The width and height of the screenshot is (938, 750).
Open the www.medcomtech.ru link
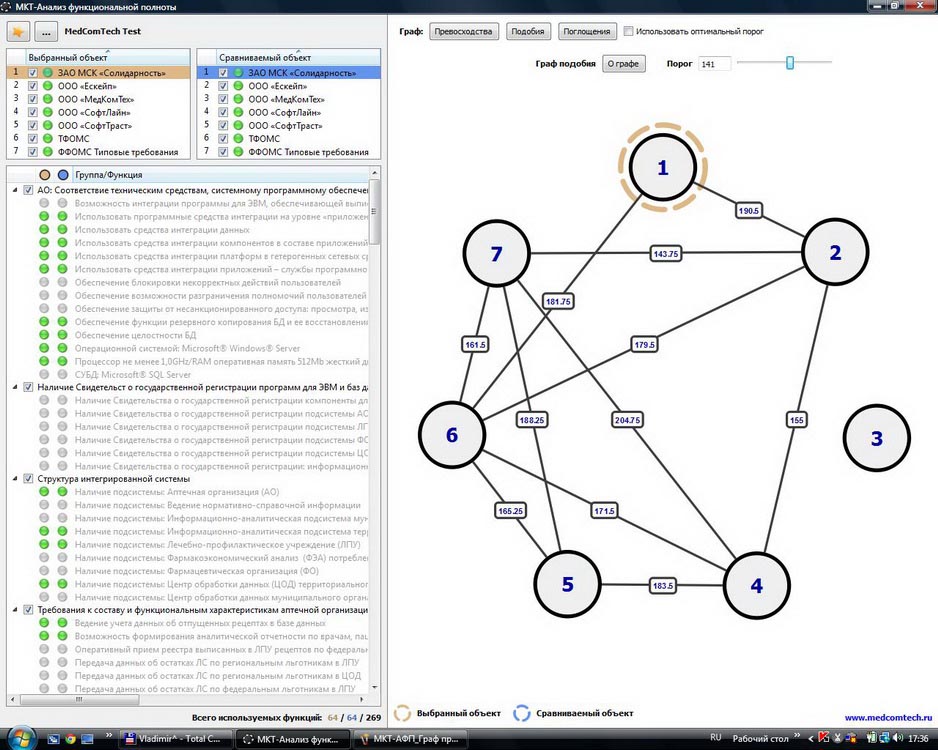pyautogui.click(x=888, y=718)
